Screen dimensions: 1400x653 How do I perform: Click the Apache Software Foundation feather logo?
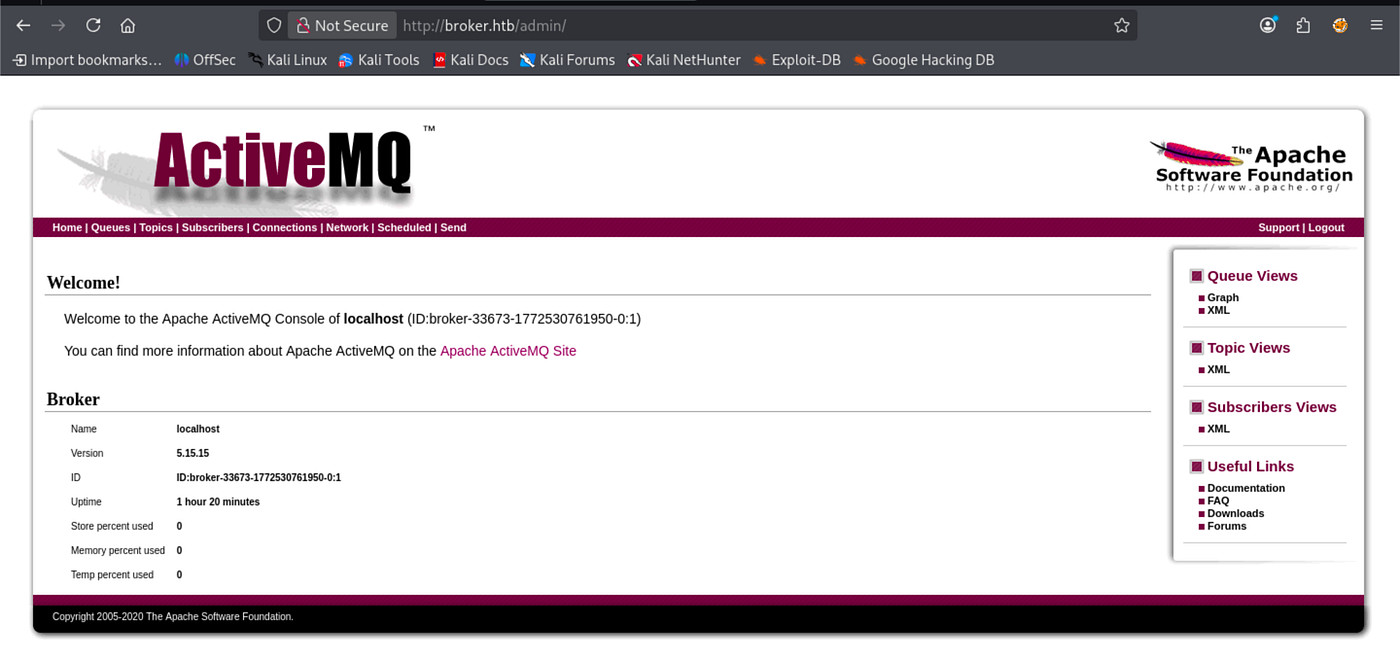coord(1250,166)
